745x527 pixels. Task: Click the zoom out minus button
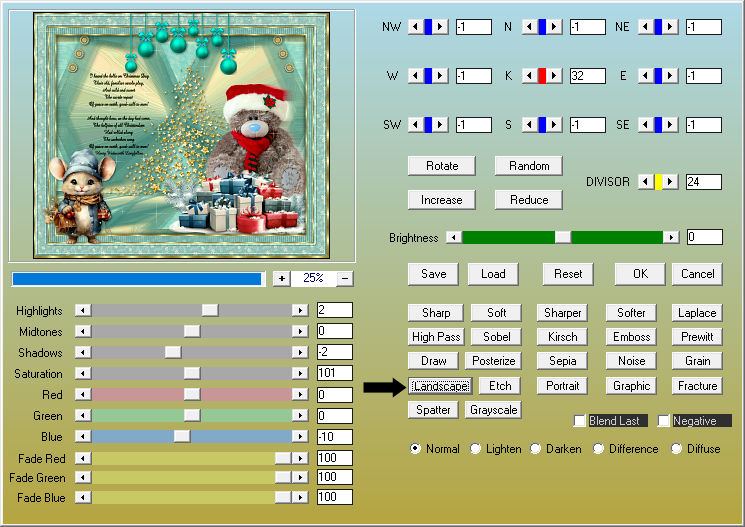click(x=345, y=278)
